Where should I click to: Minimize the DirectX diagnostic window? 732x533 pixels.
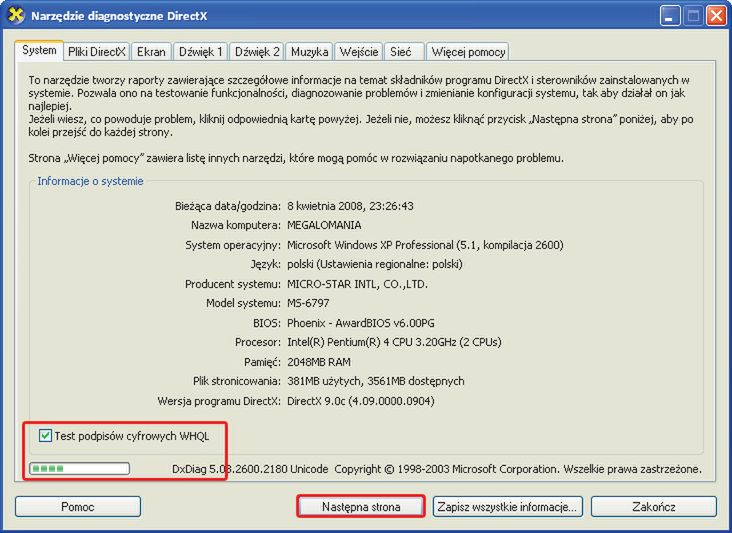pos(669,16)
